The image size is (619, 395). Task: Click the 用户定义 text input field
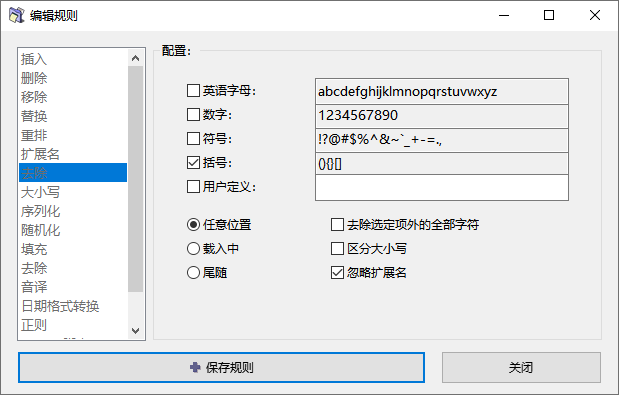pyautogui.click(x=442, y=188)
